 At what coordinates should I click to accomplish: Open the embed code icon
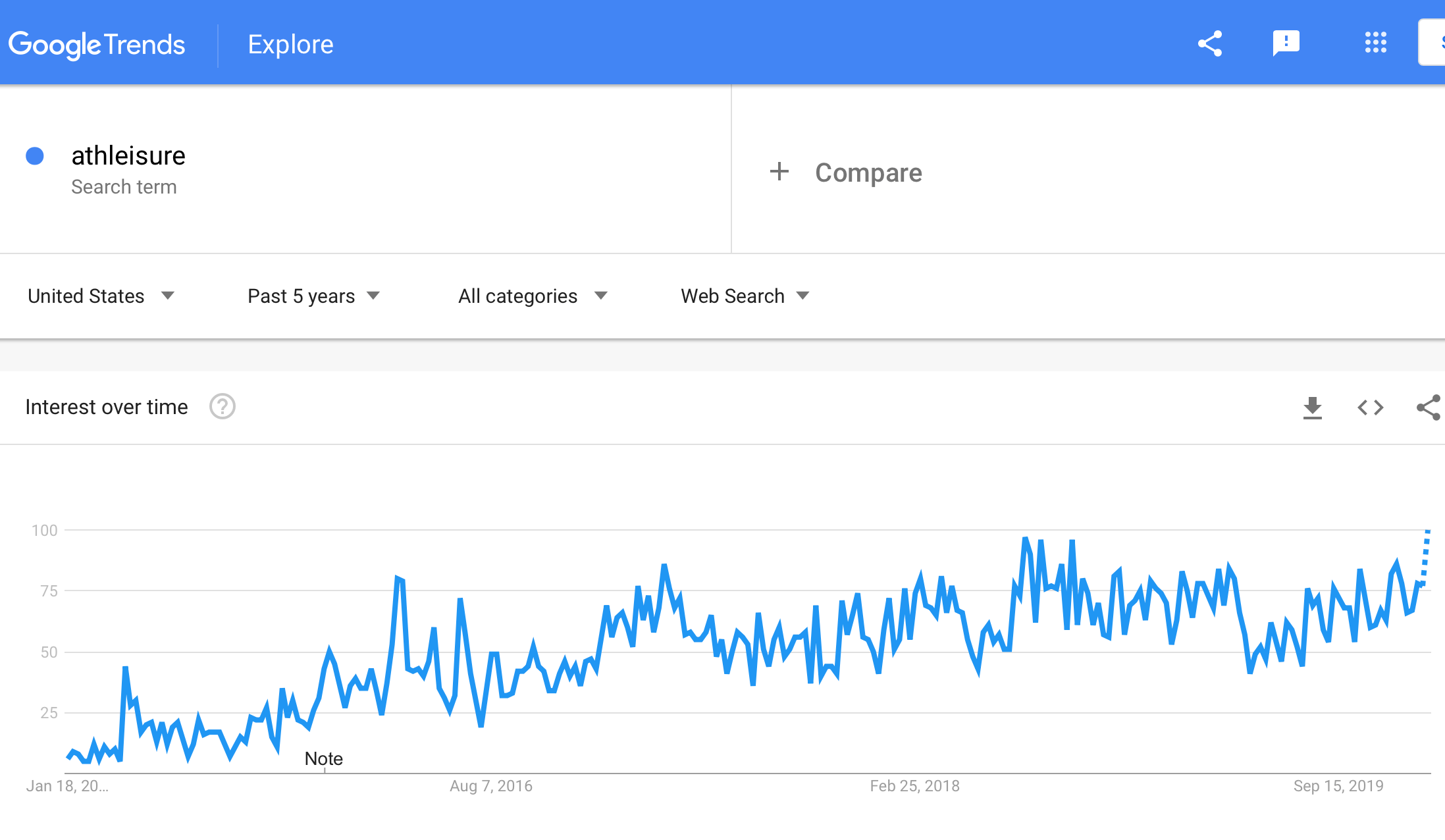click(1370, 407)
